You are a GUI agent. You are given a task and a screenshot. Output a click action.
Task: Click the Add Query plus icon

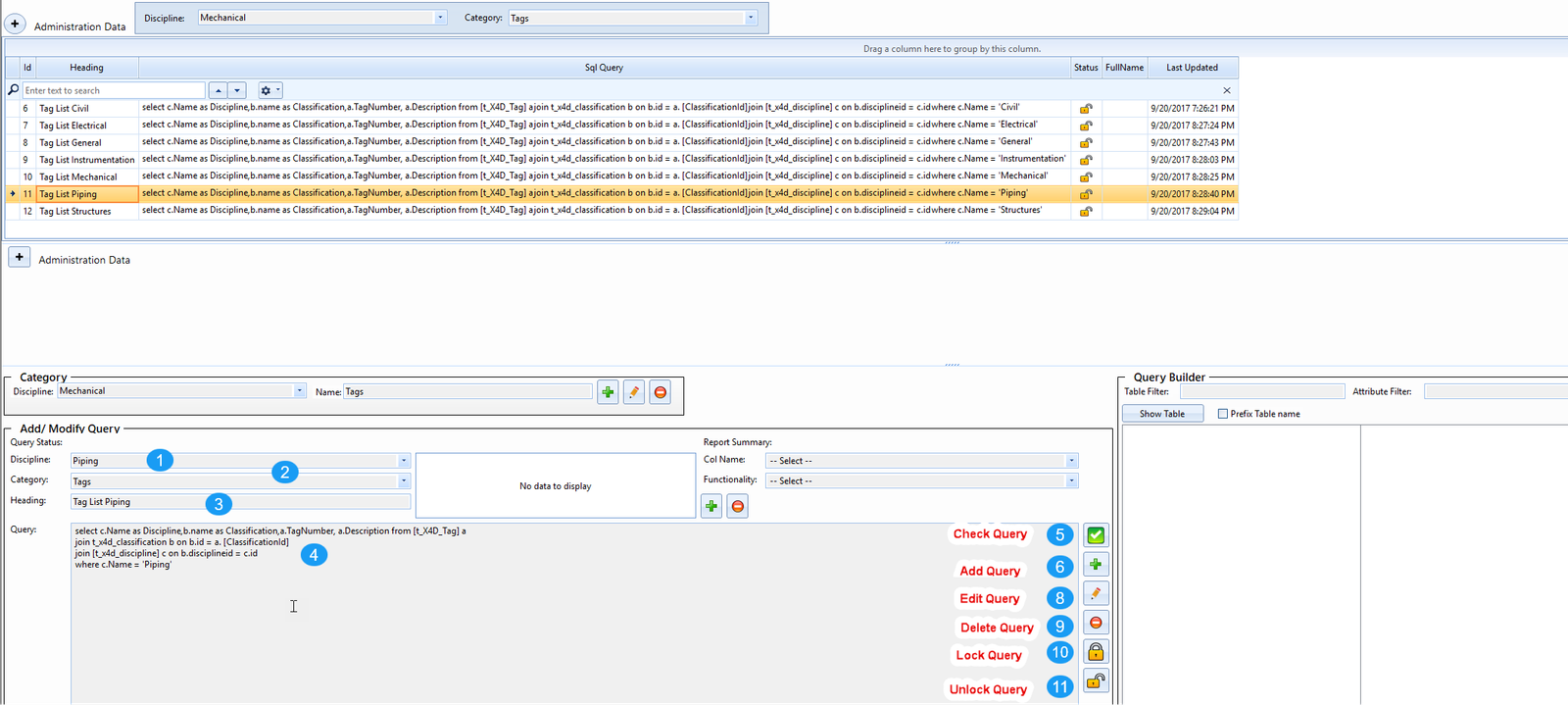[x=1096, y=565]
